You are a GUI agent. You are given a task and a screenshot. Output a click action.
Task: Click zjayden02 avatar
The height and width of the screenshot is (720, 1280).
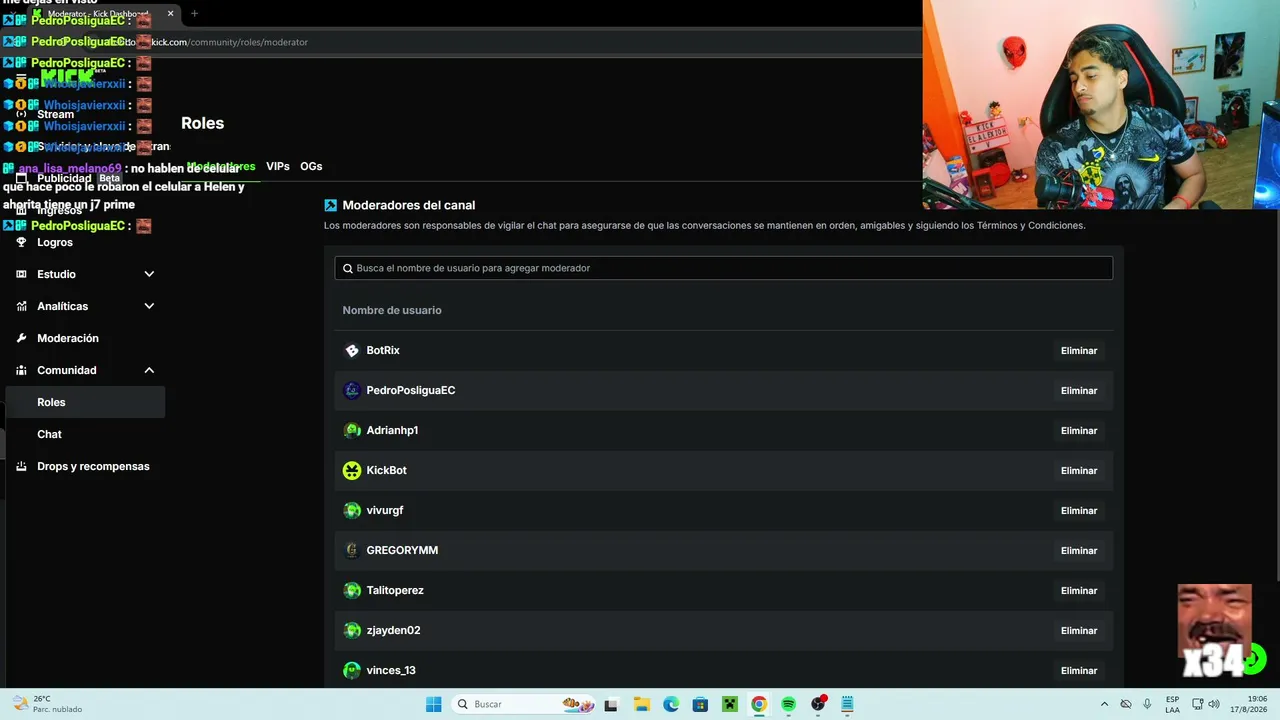click(x=352, y=630)
